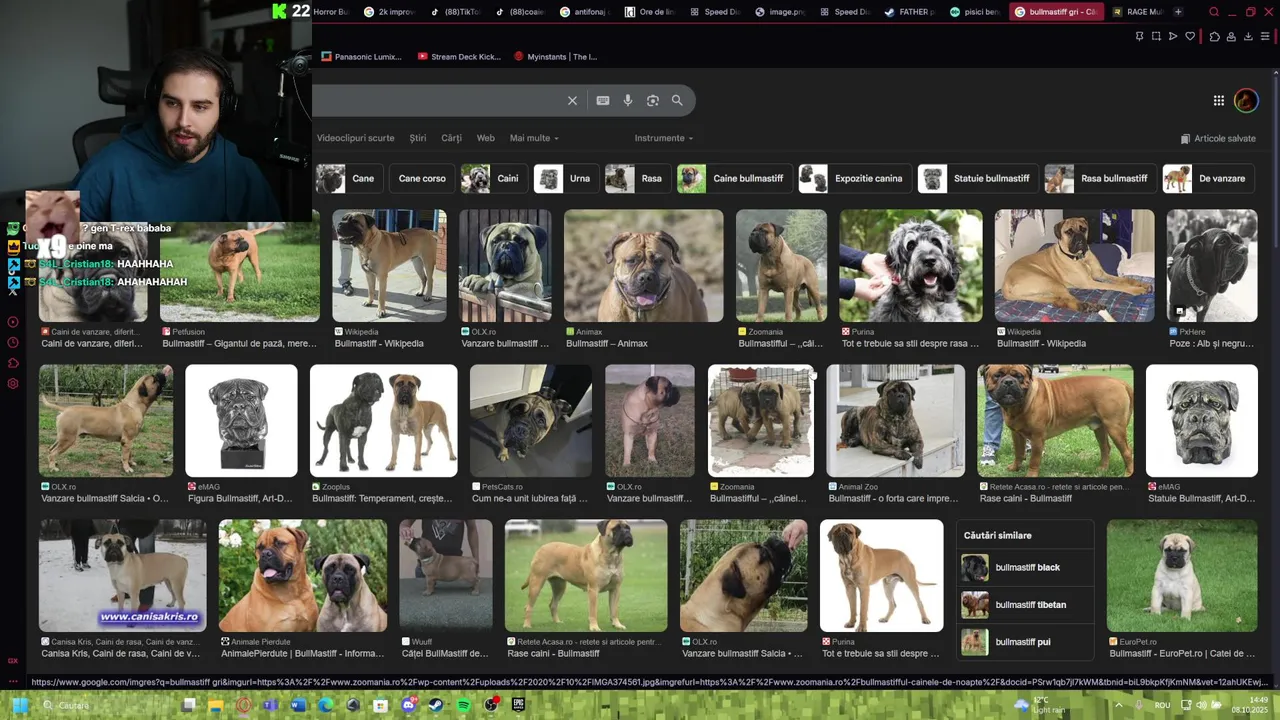Open the sidebar settings gear icon
The height and width of the screenshot is (720, 1280).
coord(13,384)
